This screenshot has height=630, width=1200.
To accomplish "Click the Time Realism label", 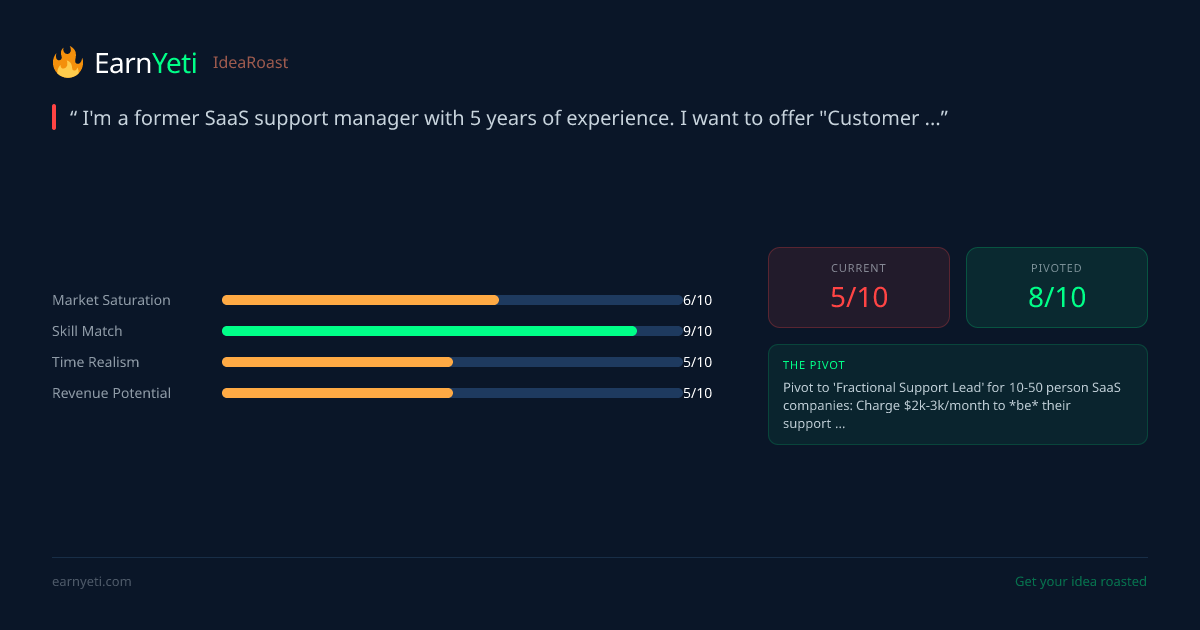I will click(95, 362).
